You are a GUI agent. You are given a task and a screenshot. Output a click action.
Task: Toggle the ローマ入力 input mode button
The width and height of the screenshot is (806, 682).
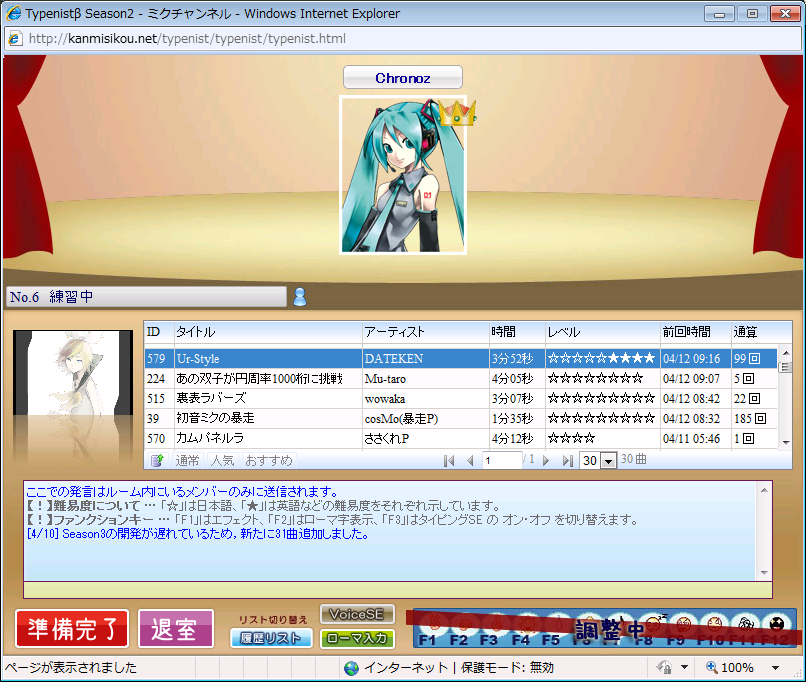[x=357, y=638]
